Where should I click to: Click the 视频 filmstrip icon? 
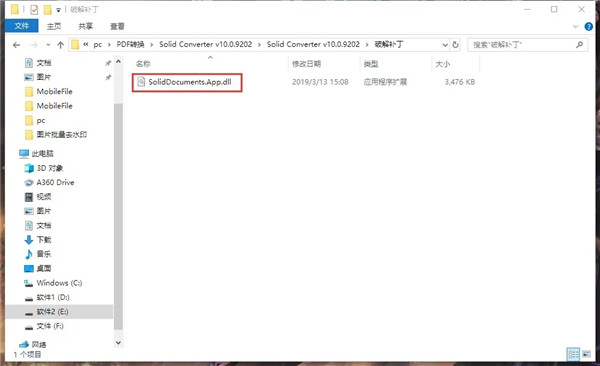[x=29, y=197]
